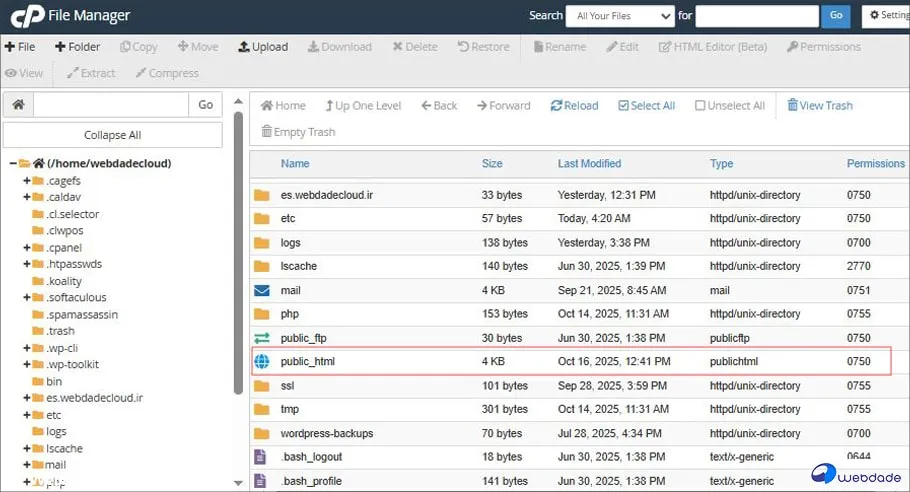The image size is (910, 492).
Task: Click the home icon in path bar
Action: [18, 105]
